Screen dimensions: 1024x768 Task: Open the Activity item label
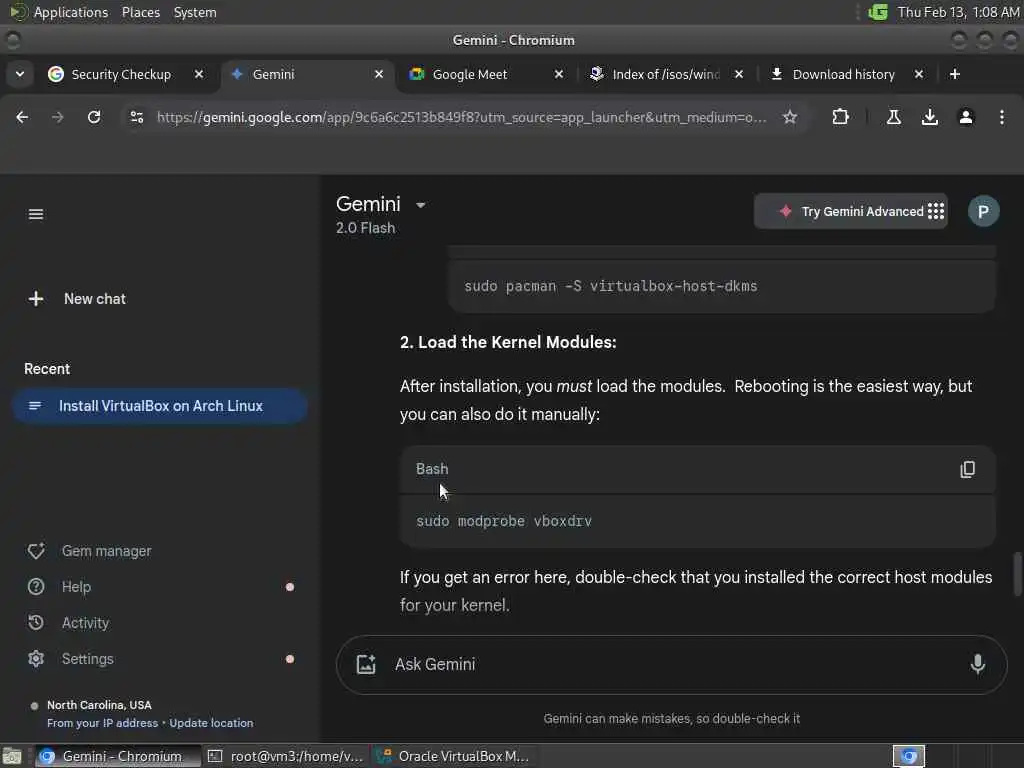tap(86, 623)
